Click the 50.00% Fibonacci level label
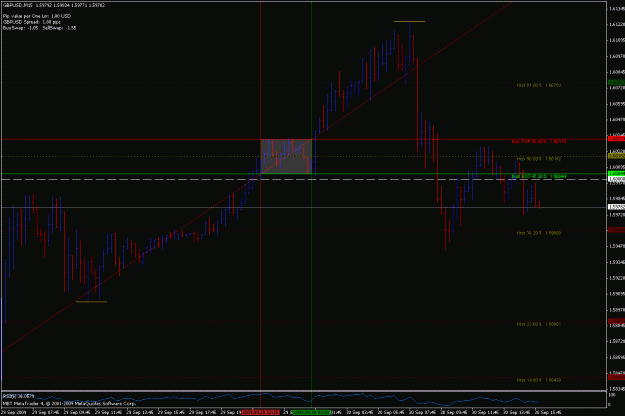Image resolution: width=625 pixels, height=416 pixels. coord(539,159)
